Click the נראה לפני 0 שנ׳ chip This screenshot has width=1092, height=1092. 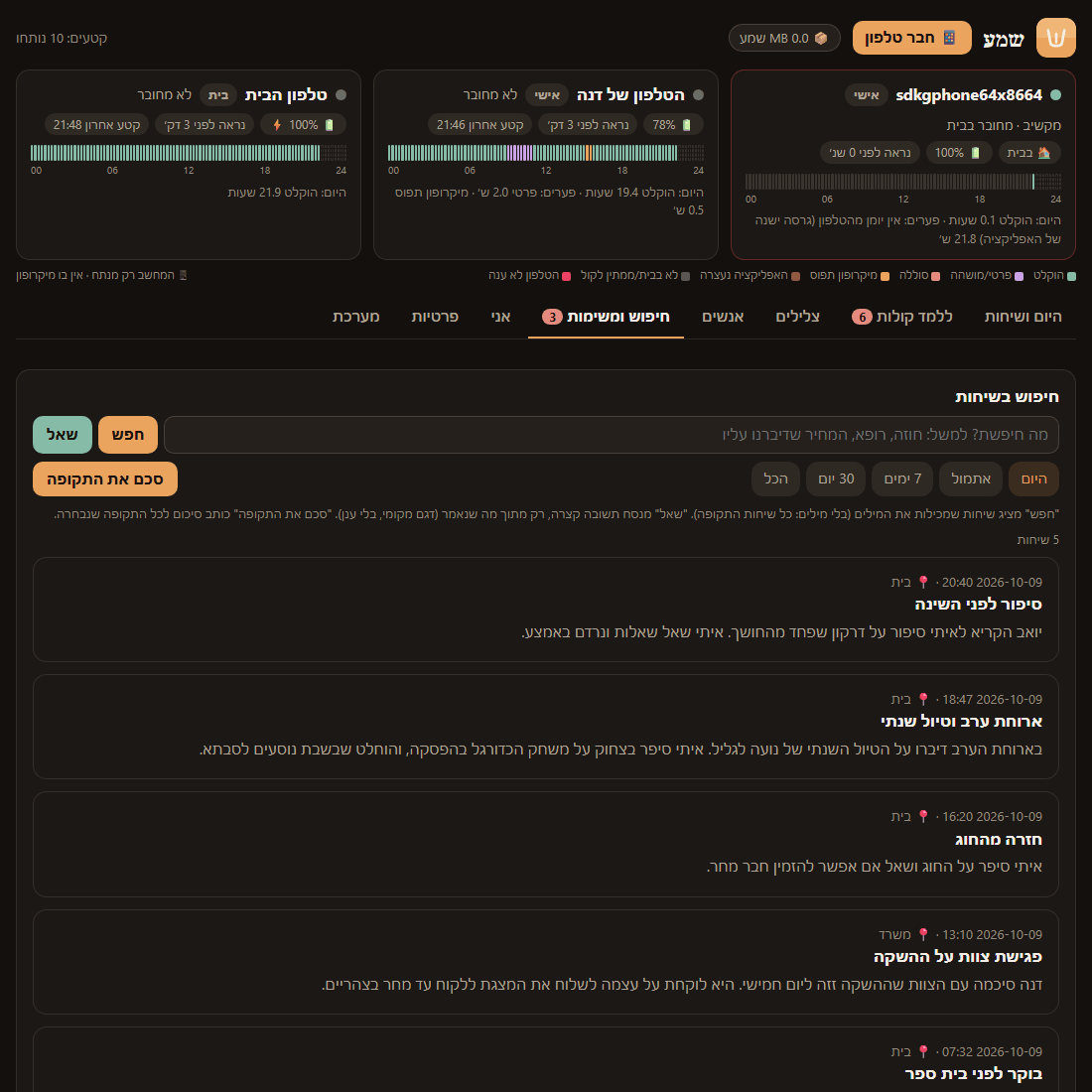(870, 153)
